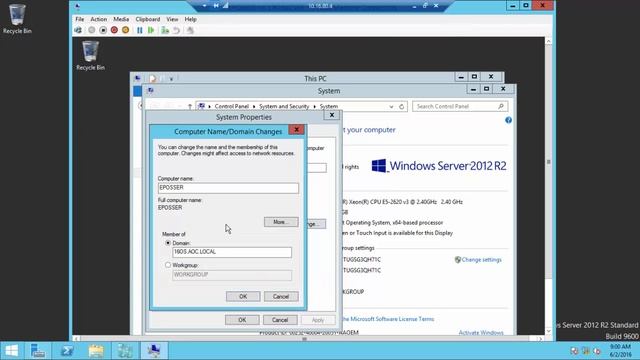Click Apply in System Properties

pos(318,320)
